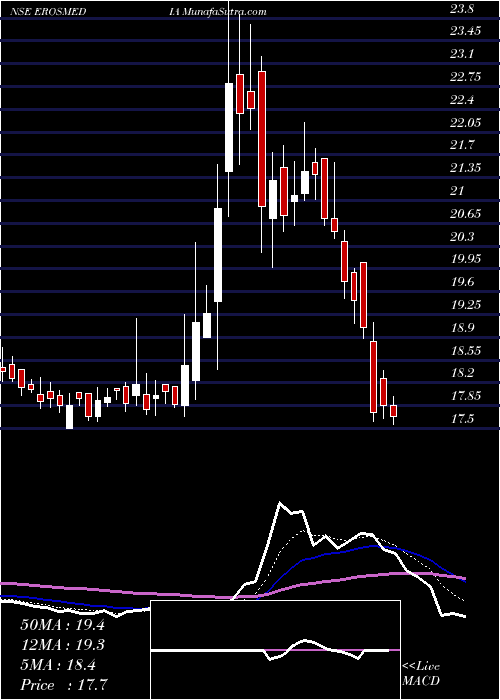The image size is (500, 700).
Task: Click the 21.35 price axis label
Action: pos(465,168)
